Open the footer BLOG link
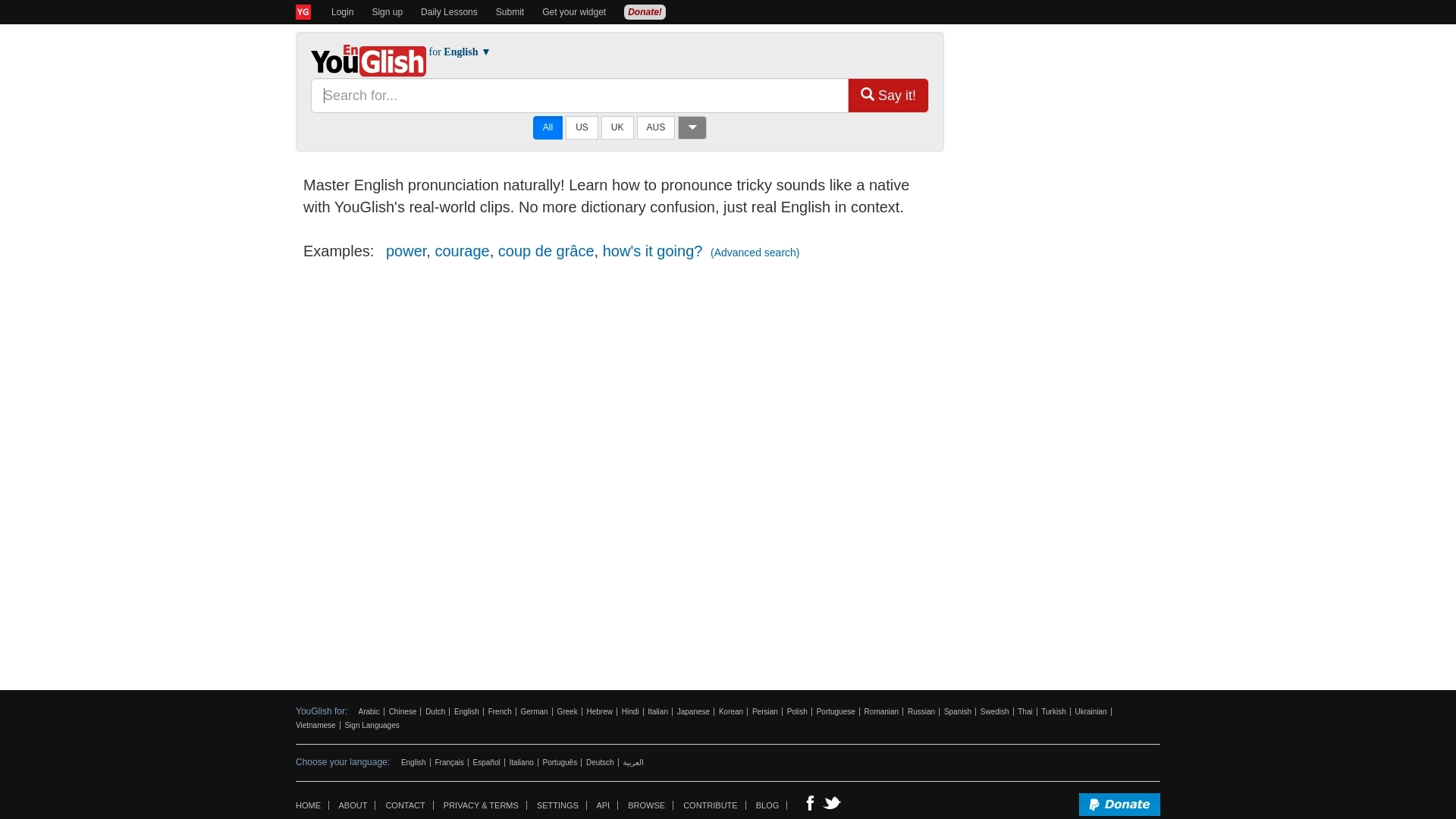 pyautogui.click(x=767, y=805)
